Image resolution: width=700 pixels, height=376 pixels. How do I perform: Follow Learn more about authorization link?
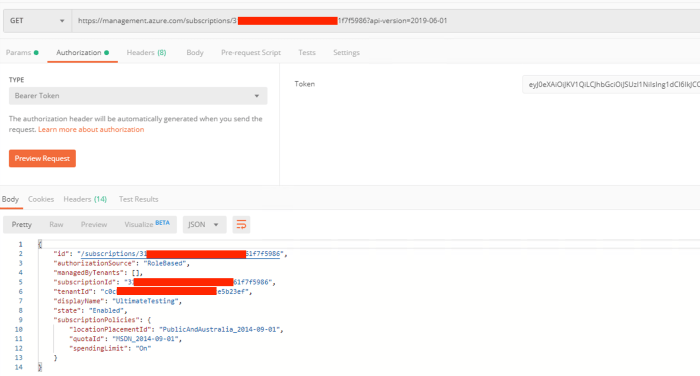coord(91,130)
